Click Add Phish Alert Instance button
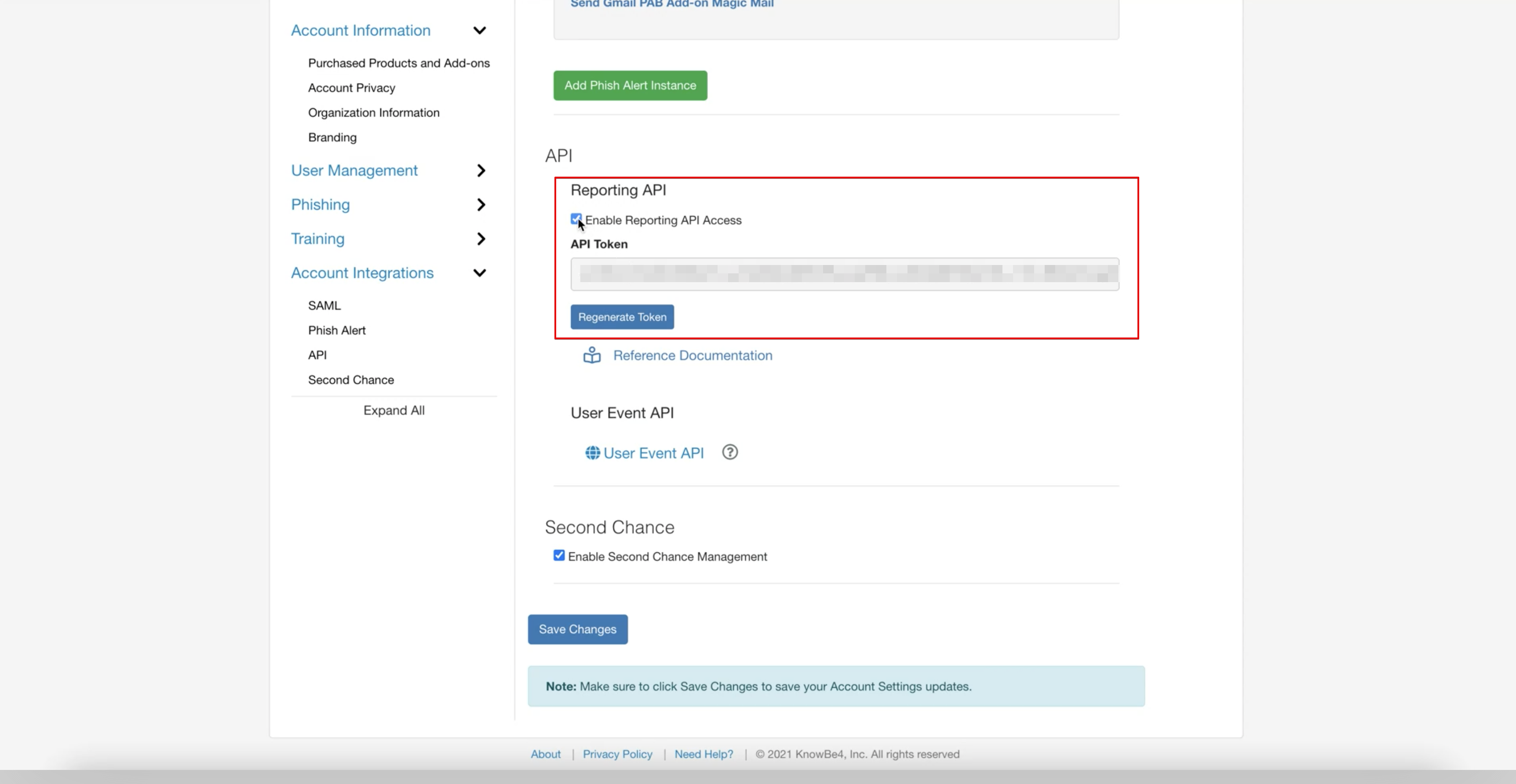This screenshot has width=1516, height=784. [x=630, y=85]
